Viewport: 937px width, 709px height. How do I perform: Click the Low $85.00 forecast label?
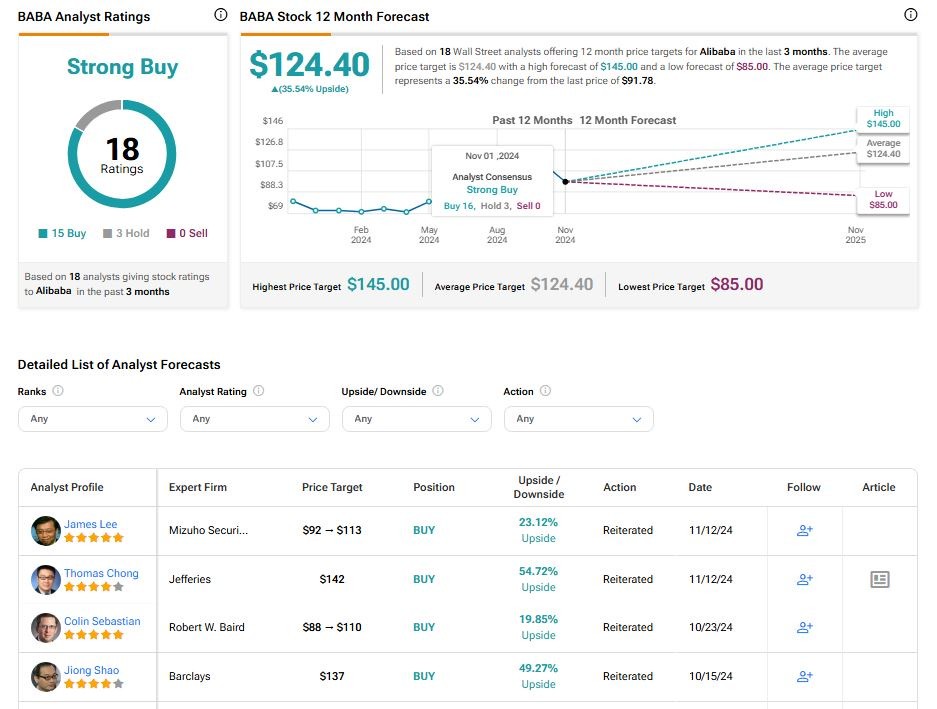pyautogui.click(x=883, y=200)
